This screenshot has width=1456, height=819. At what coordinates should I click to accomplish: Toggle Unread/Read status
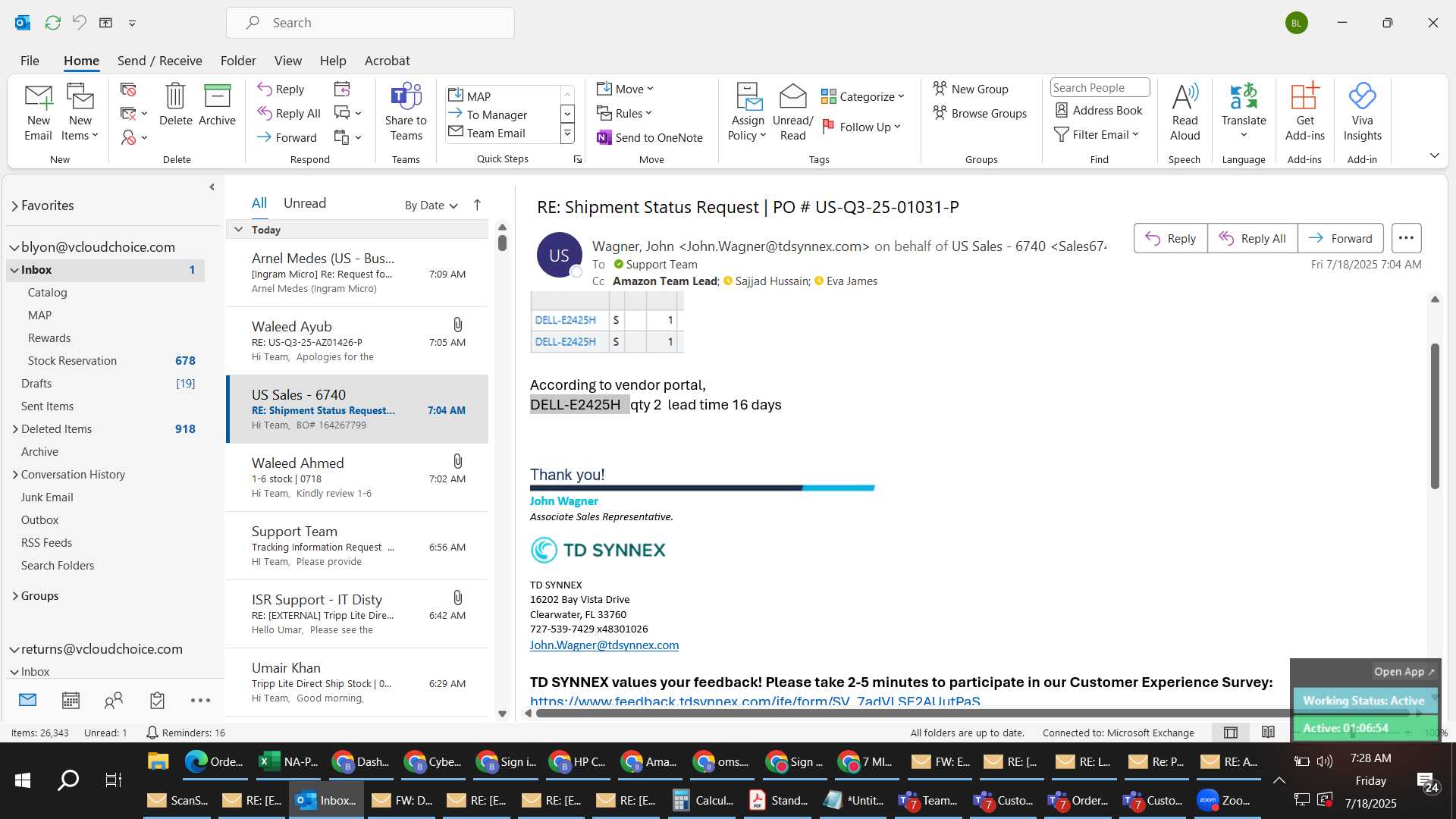(x=792, y=112)
